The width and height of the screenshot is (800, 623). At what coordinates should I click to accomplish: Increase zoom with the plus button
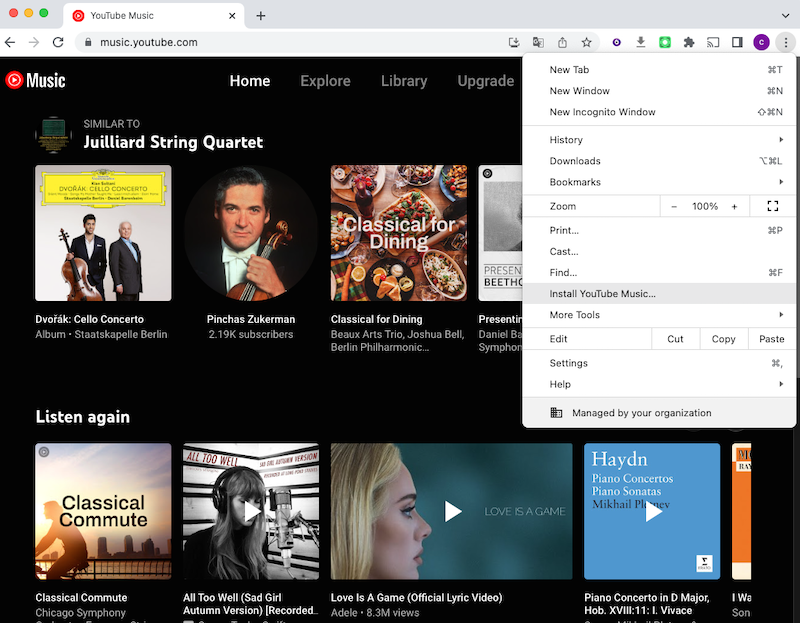(x=734, y=206)
